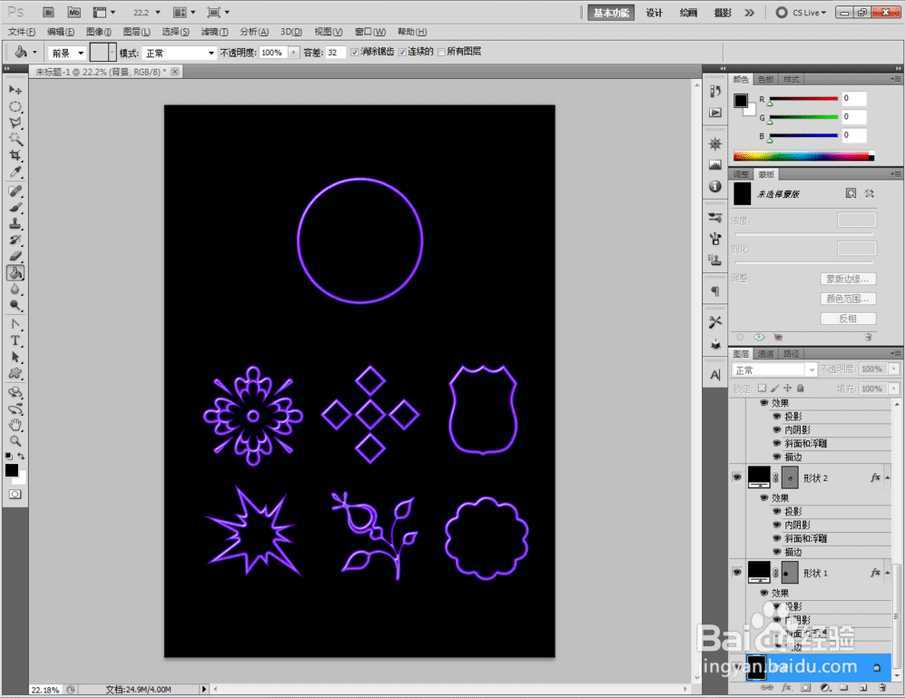Viewport: 905px width, 698px height.
Task: Open the layer blend mode 正常 dropdown
Action: (x=774, y=370)
